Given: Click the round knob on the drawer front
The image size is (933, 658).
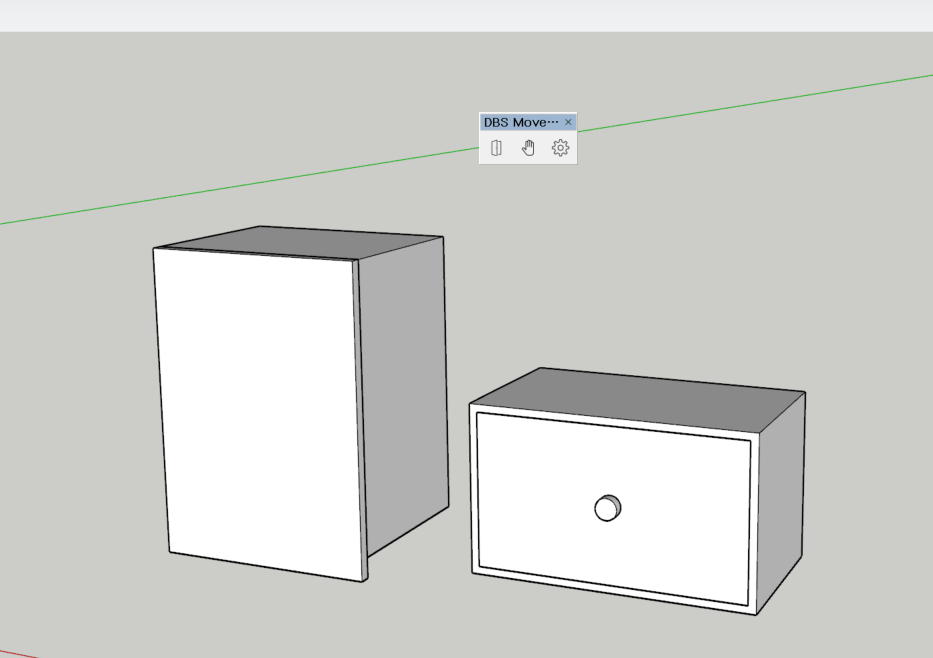Looking at the screenshot, I should click(607, 509).
